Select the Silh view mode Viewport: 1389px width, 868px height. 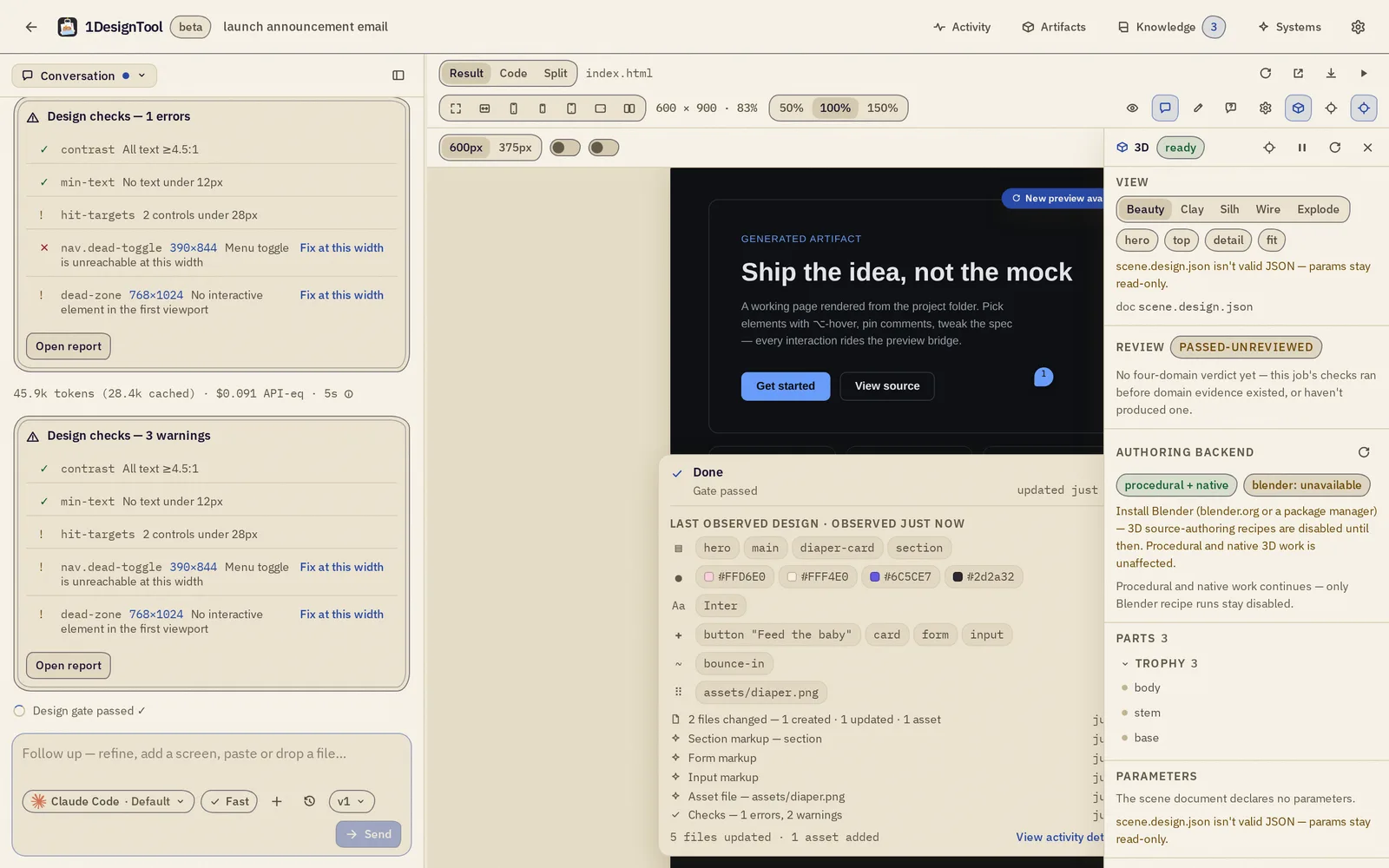click(1229, 209)
